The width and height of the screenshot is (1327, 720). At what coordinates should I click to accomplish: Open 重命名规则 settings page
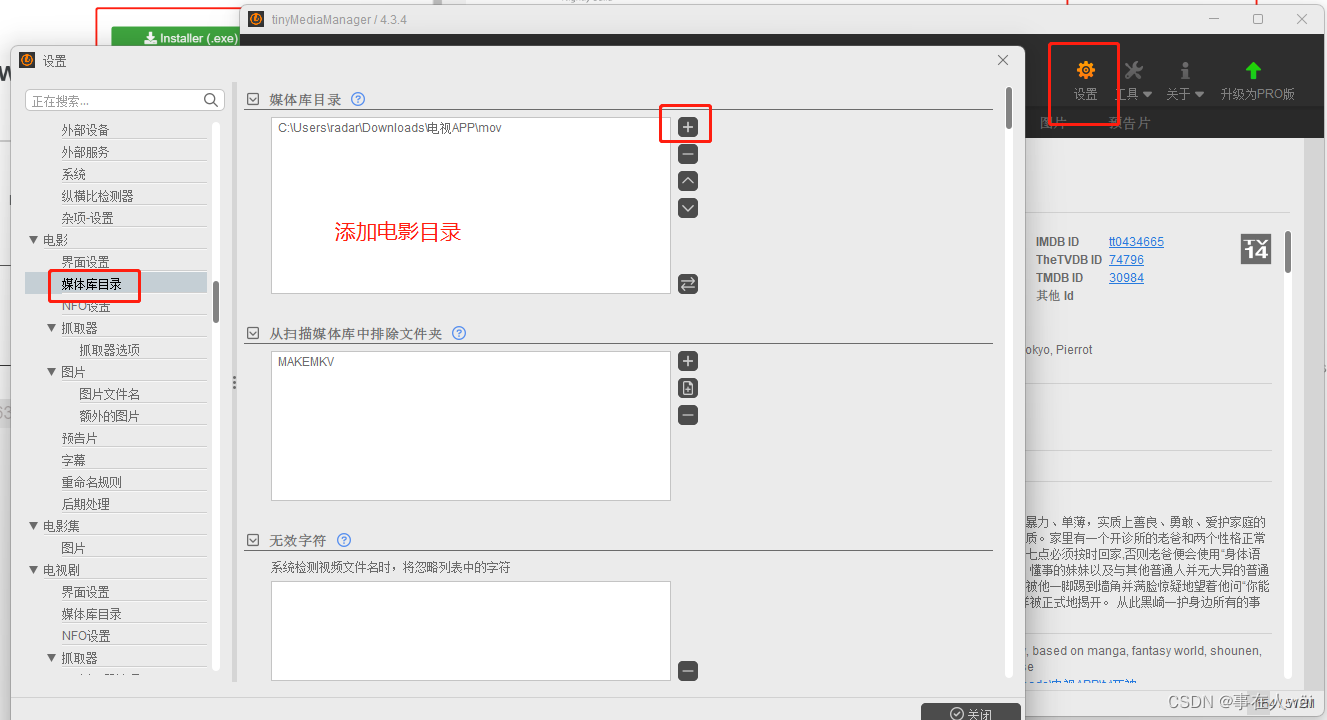coord(91,482)
